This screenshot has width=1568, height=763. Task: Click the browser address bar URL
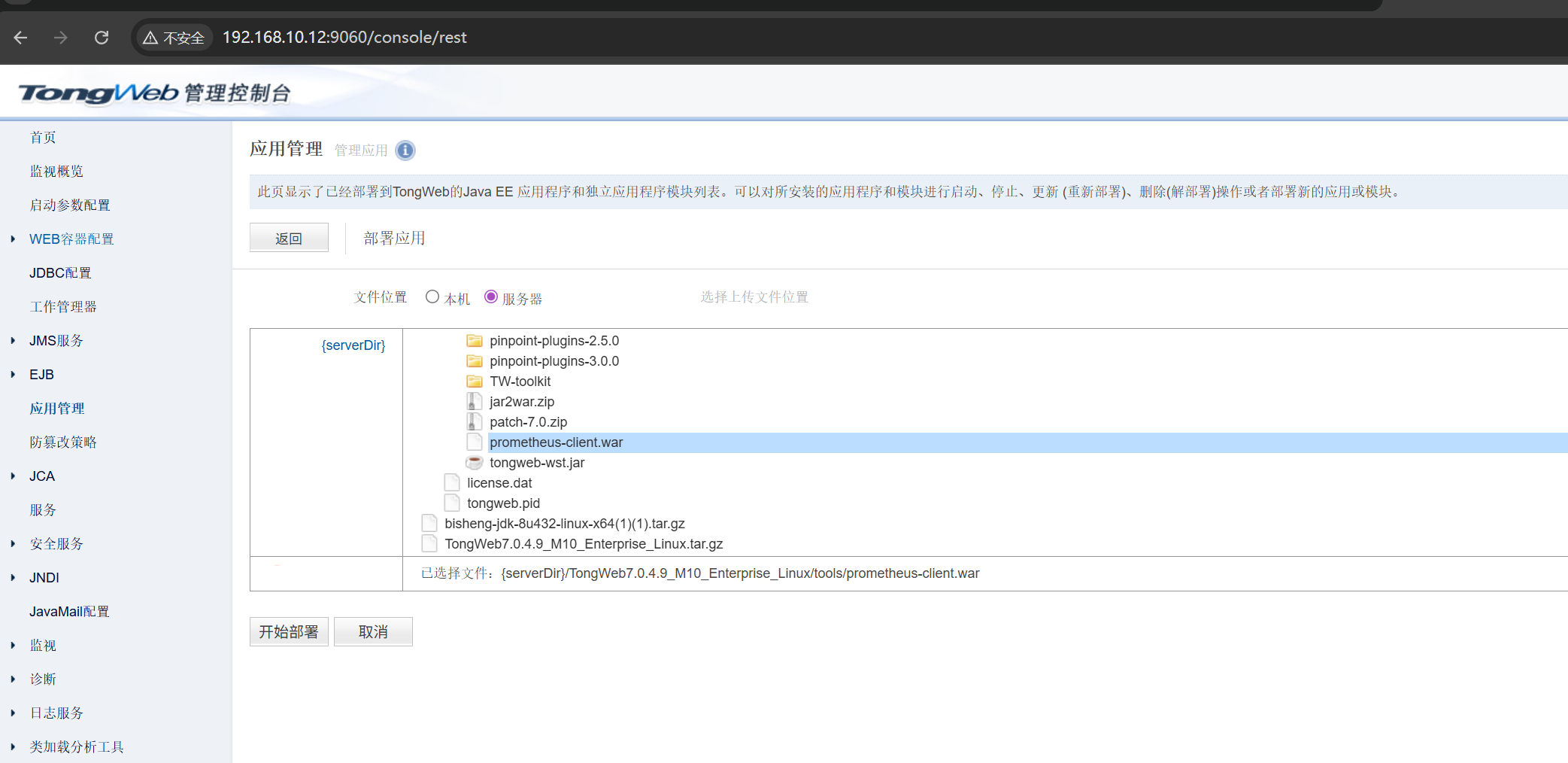tap(344, 38)
